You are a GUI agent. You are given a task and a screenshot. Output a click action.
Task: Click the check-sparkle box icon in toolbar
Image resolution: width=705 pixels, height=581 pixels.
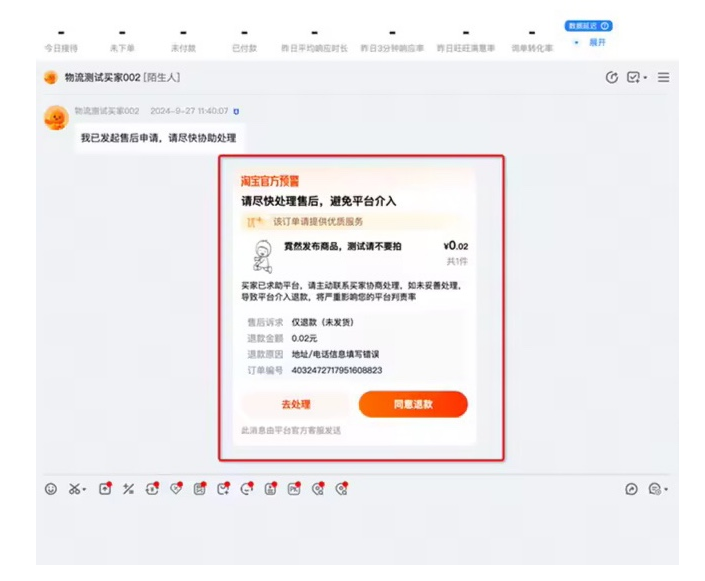[x=223, y=489]
